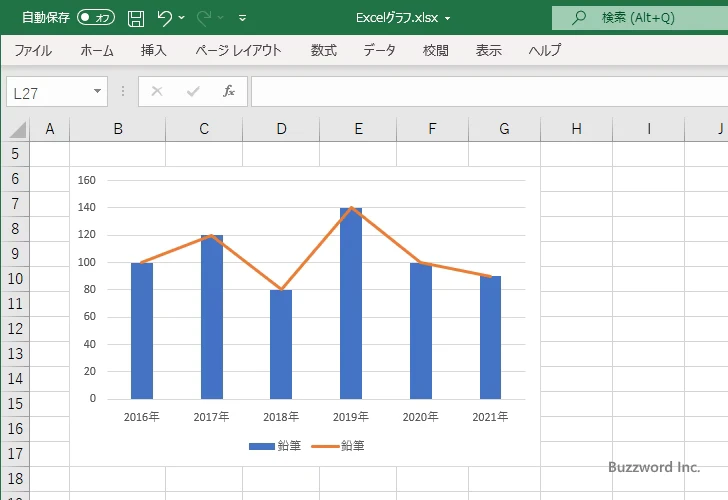Click the Insert Function fx icon
The image size is (728, 500).
(229, 91)
